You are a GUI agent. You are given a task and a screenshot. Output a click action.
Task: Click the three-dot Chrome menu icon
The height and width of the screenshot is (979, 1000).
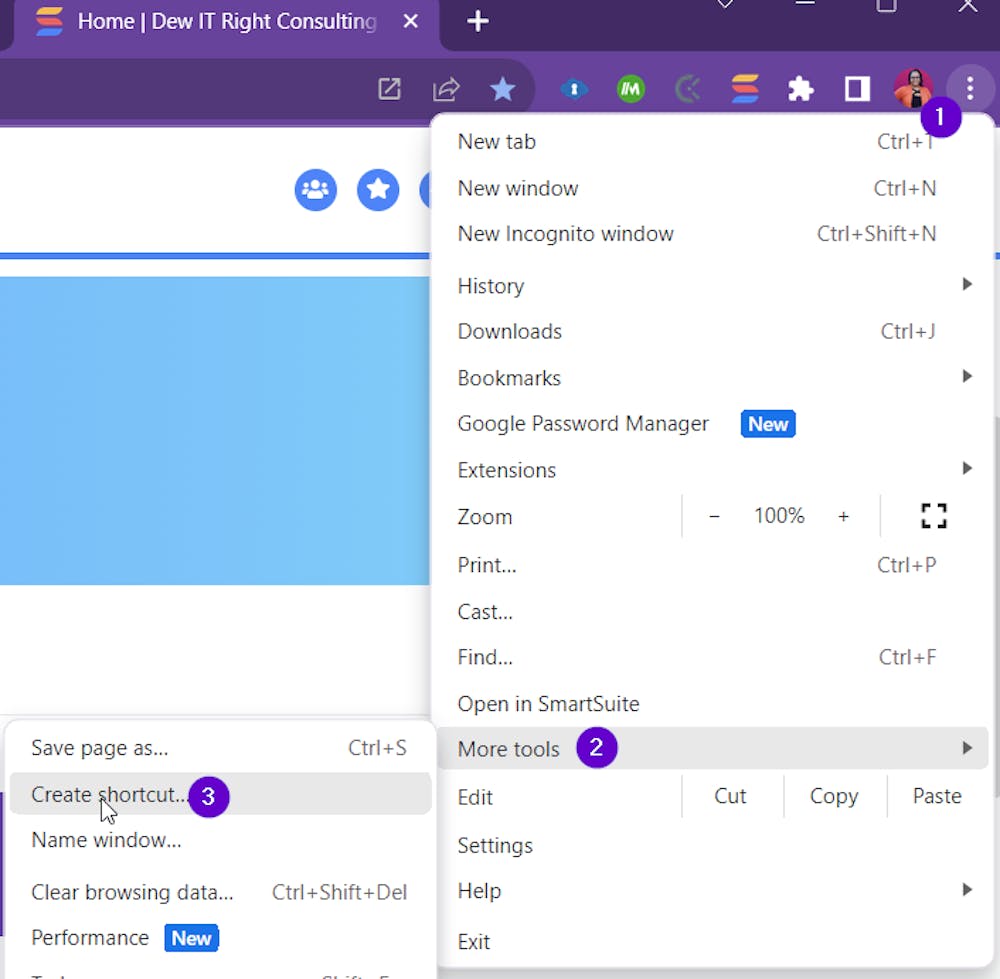pos(969,89)
